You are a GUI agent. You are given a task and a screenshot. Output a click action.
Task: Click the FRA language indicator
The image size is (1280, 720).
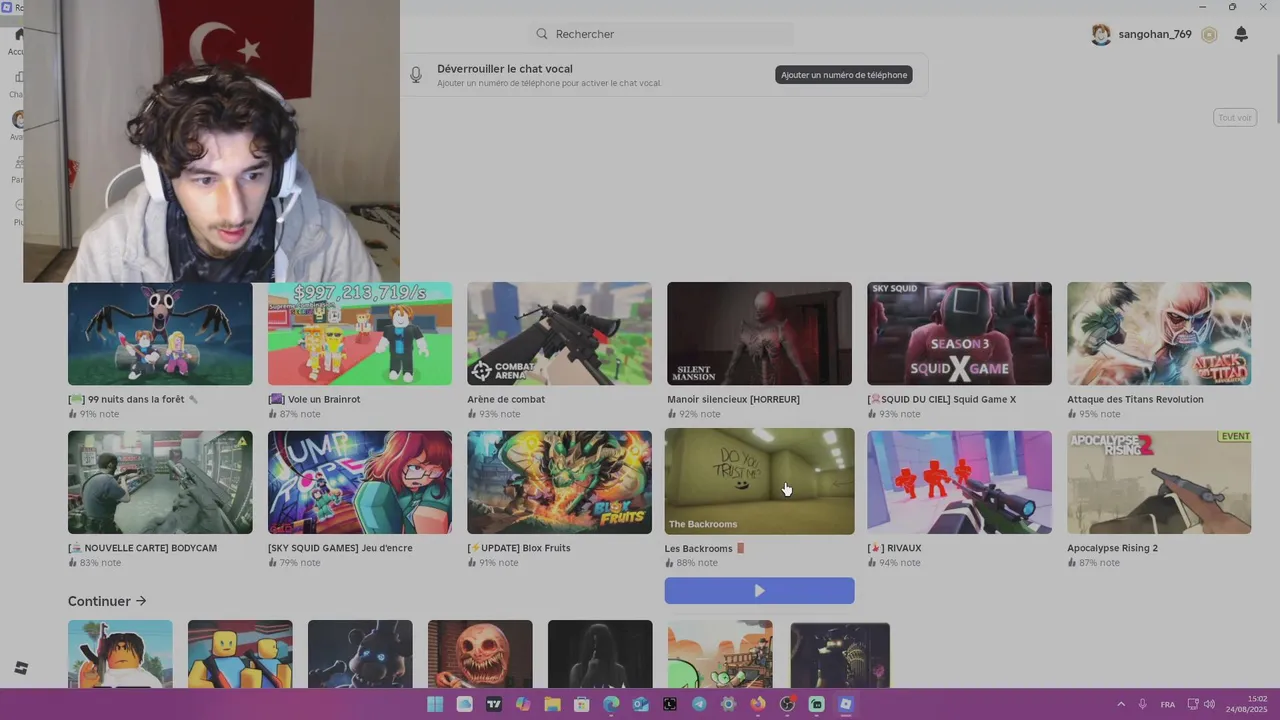point(1168,705)
